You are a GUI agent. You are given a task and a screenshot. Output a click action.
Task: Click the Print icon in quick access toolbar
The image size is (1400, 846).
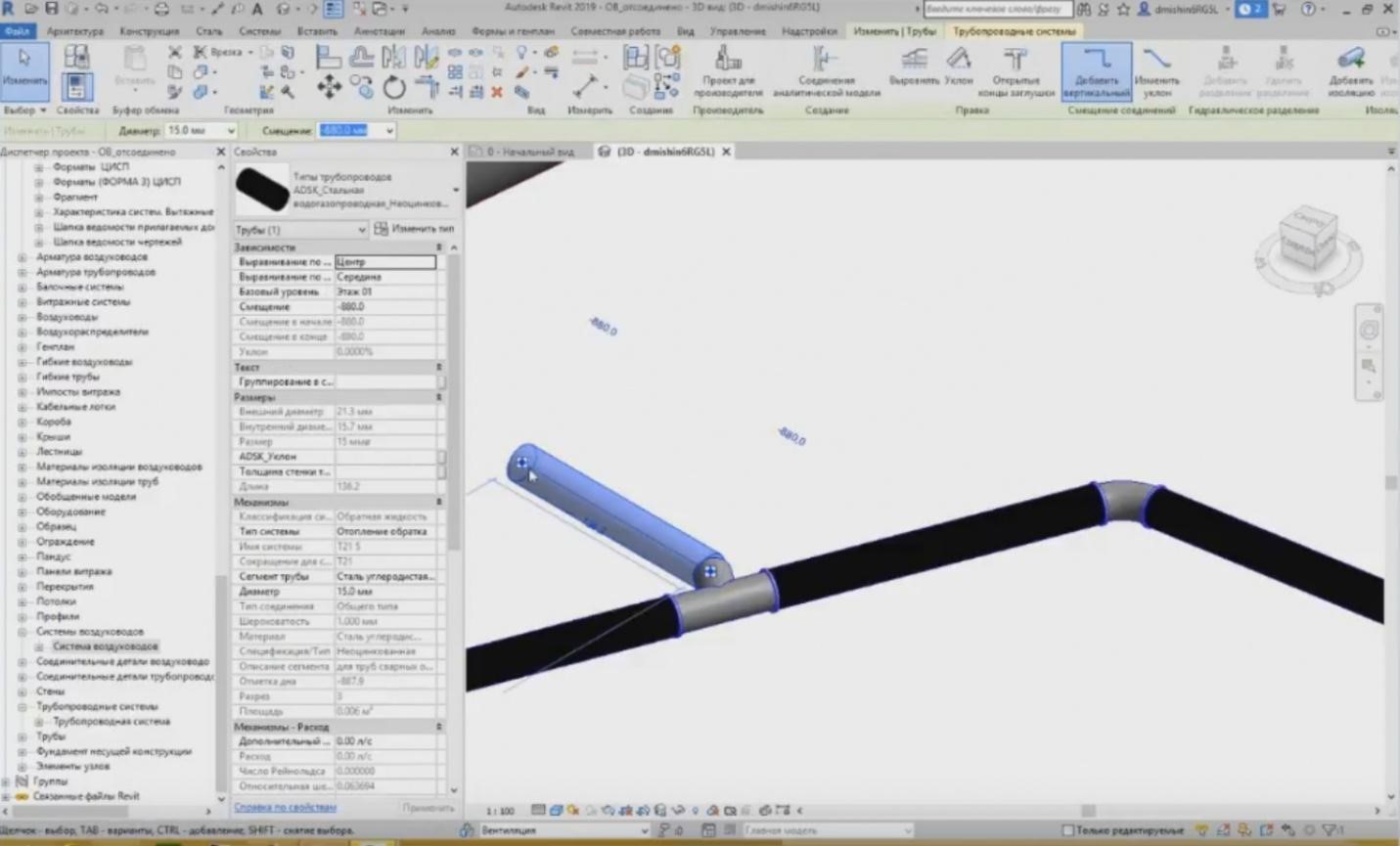click(x=161, y=9)
